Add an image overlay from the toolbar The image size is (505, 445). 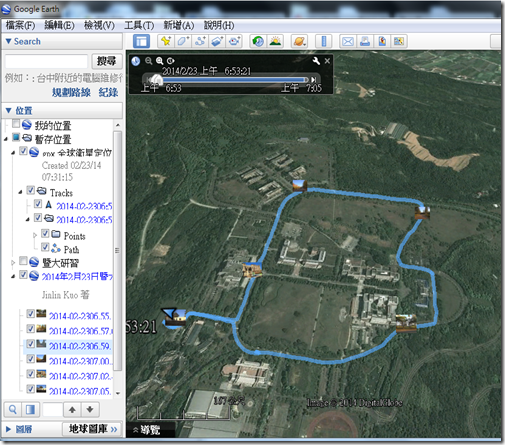217,41
